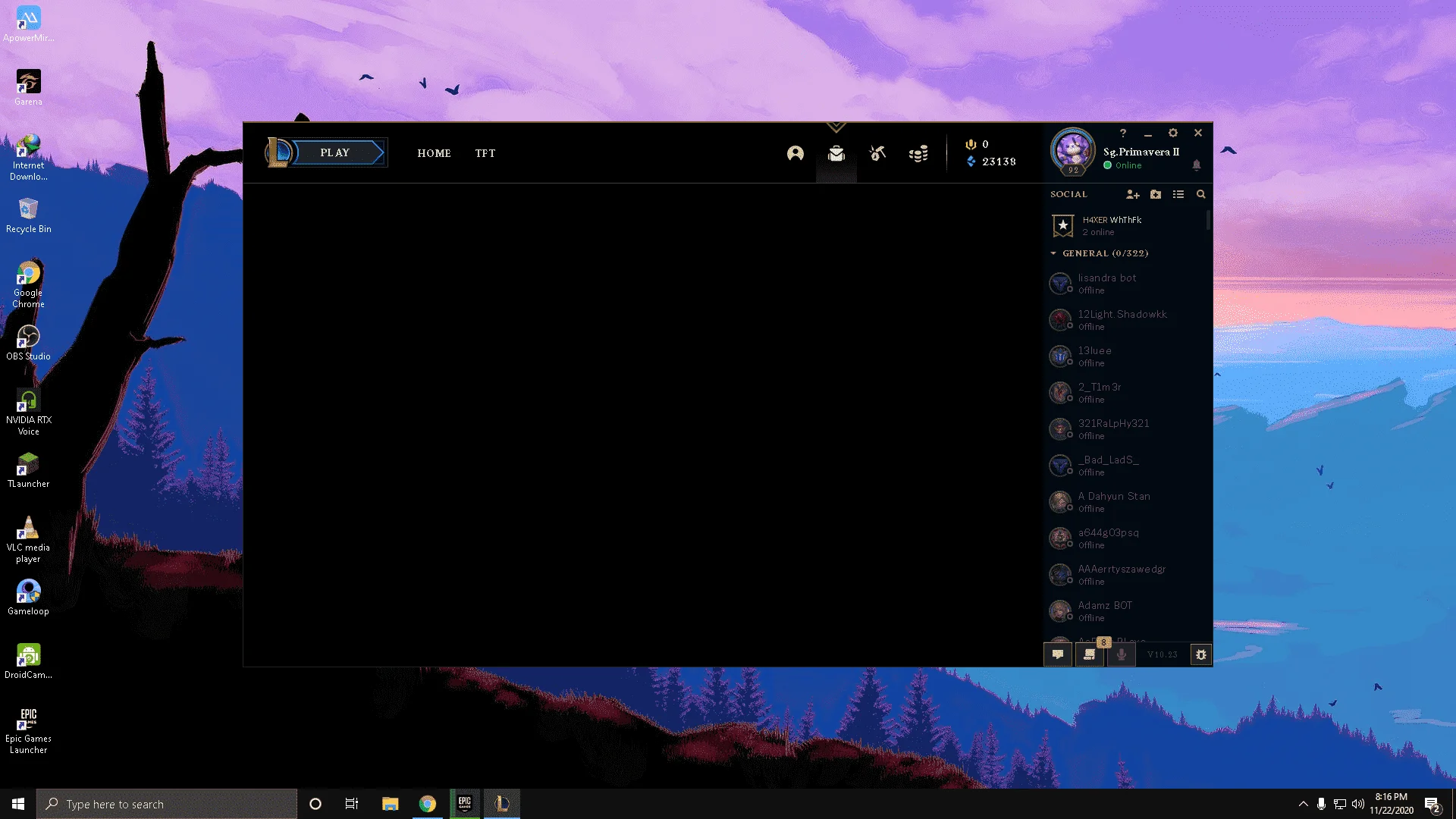This screenshot has width=1456, height=819.
Task: Toggle the voice chat microphone button
Action: [x=1122, y=654]
